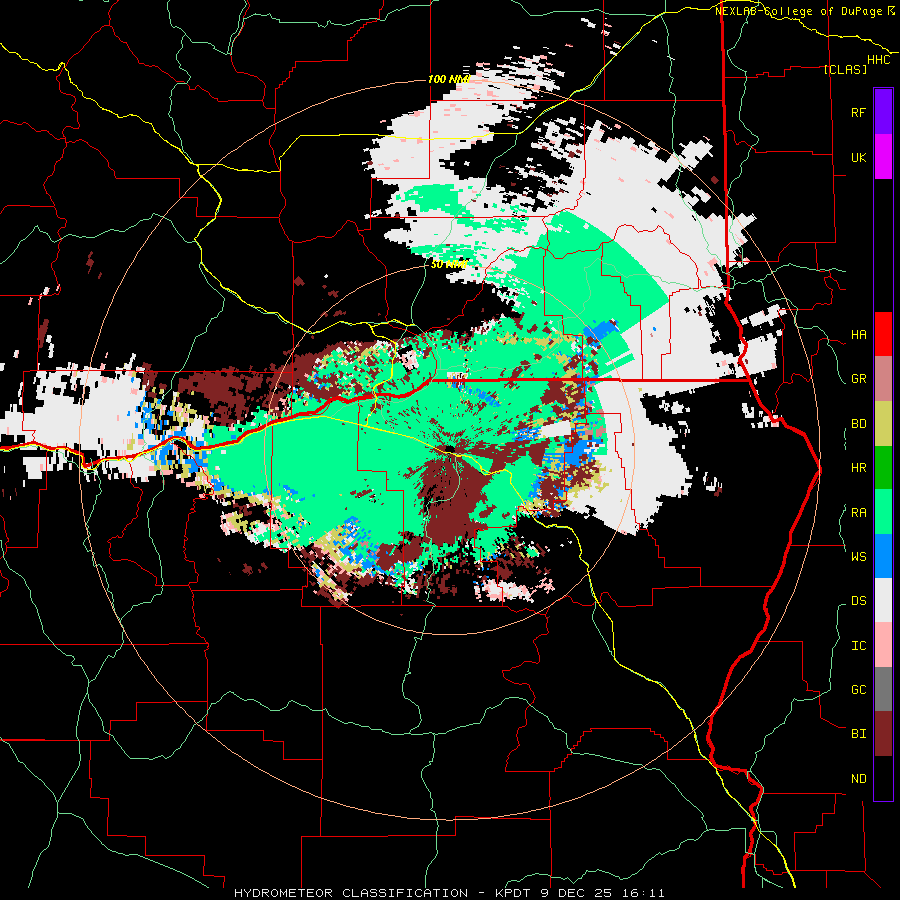Click the BI legend label
Viewport: 900px width, 900px height.
pyautogui.click(x=858, y=734)
